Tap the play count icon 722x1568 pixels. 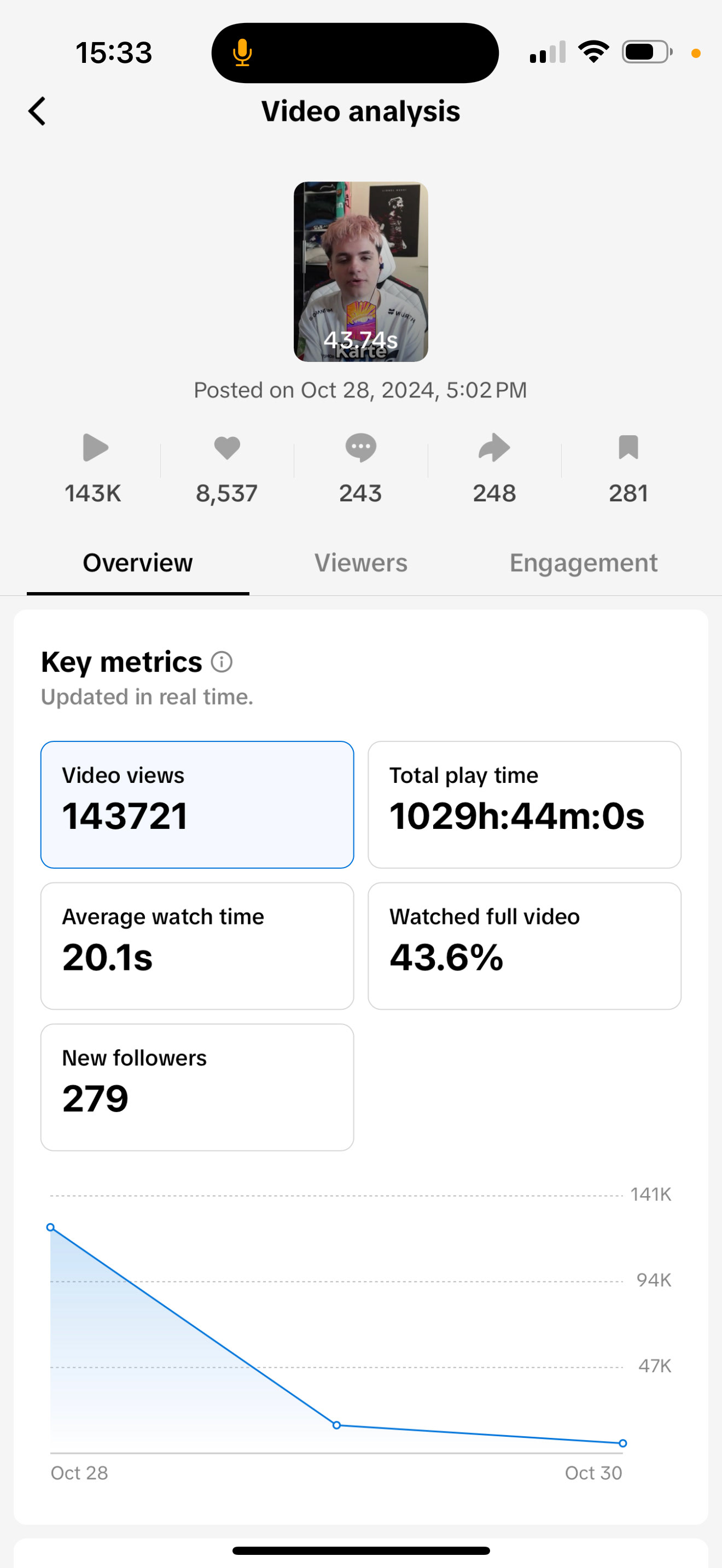[x=95, y=448]
